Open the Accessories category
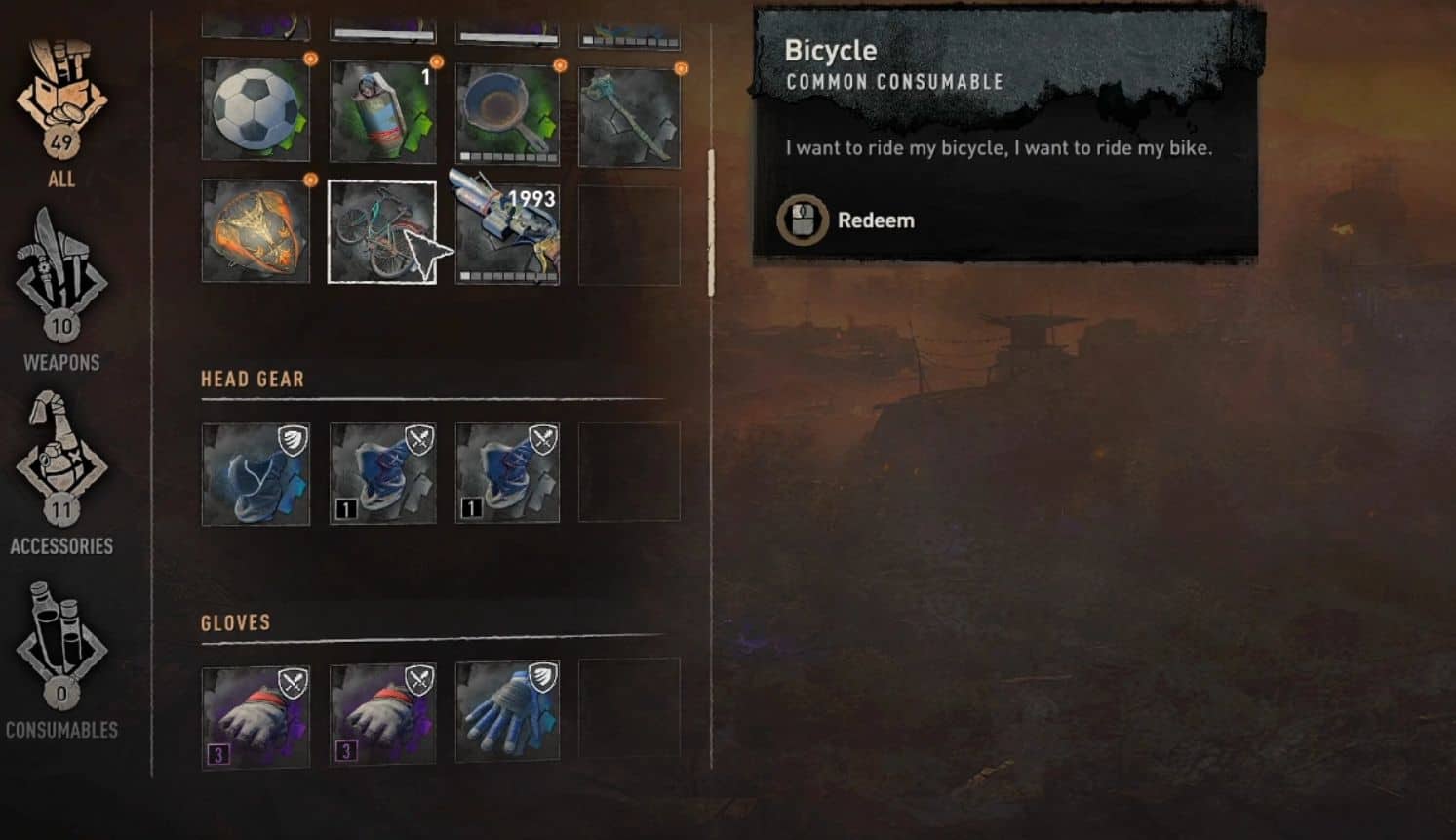The height and width of the screenshot is (840, 1456). point(60,474)
